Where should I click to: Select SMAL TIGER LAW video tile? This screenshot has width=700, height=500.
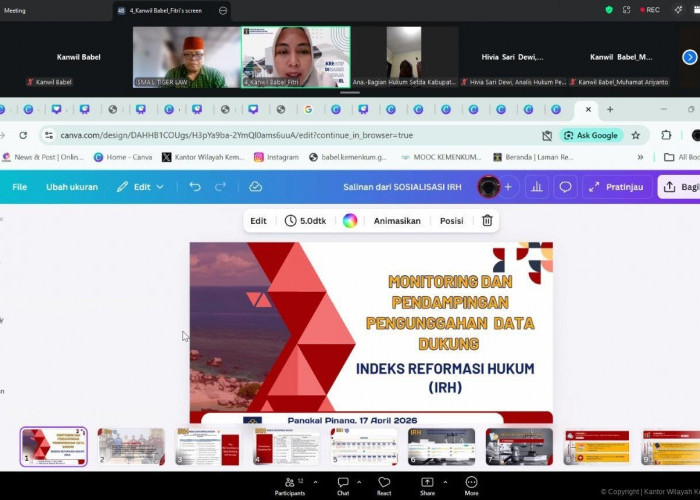187,57
